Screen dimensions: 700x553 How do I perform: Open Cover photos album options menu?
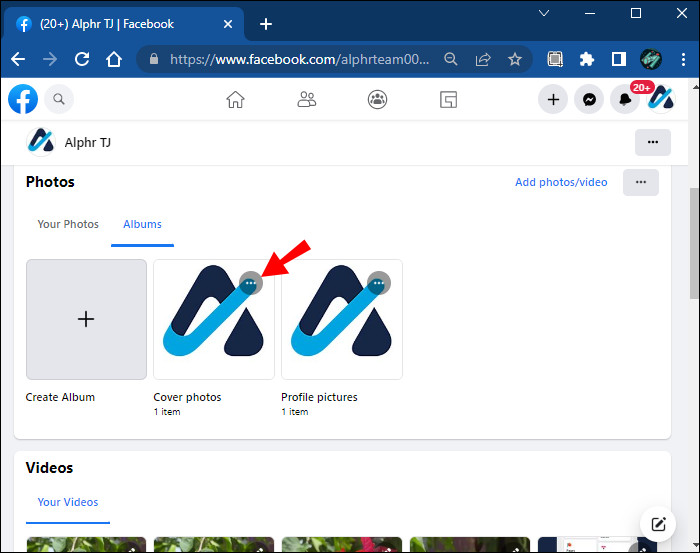251,283
